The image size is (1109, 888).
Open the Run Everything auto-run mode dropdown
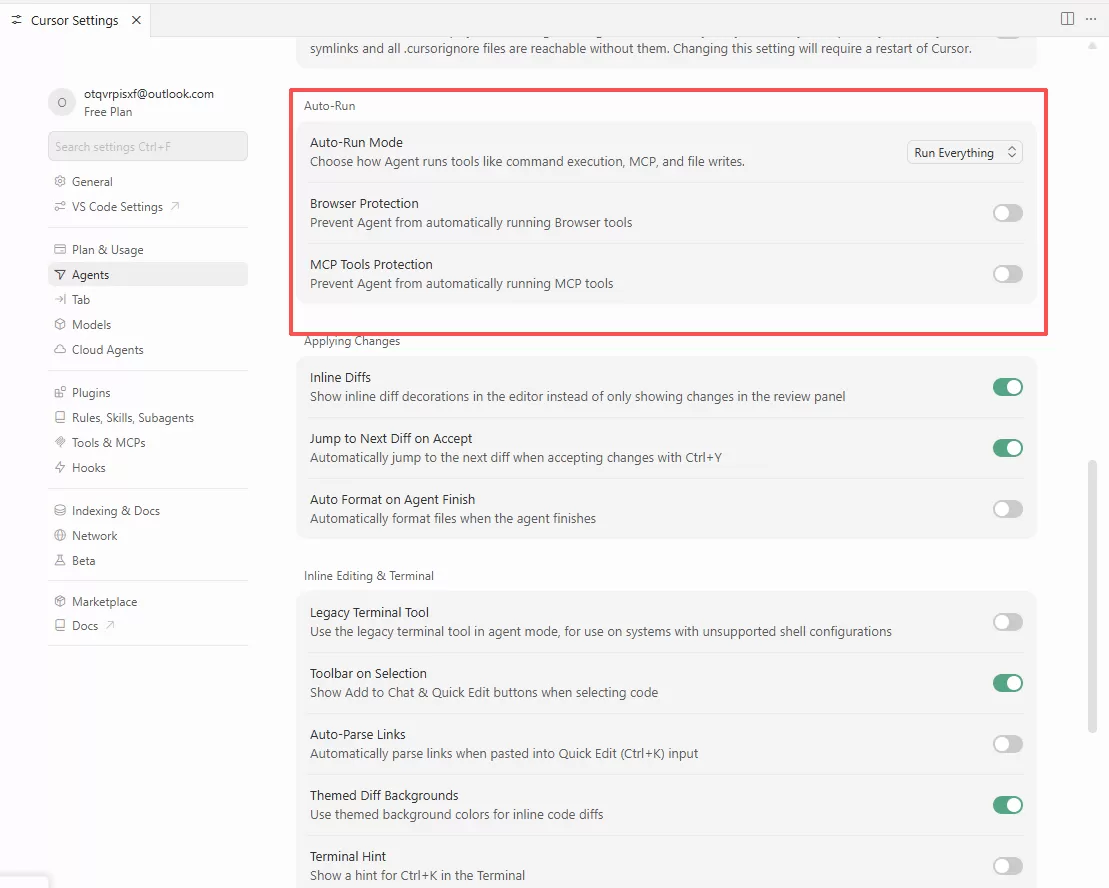[965, 153]
